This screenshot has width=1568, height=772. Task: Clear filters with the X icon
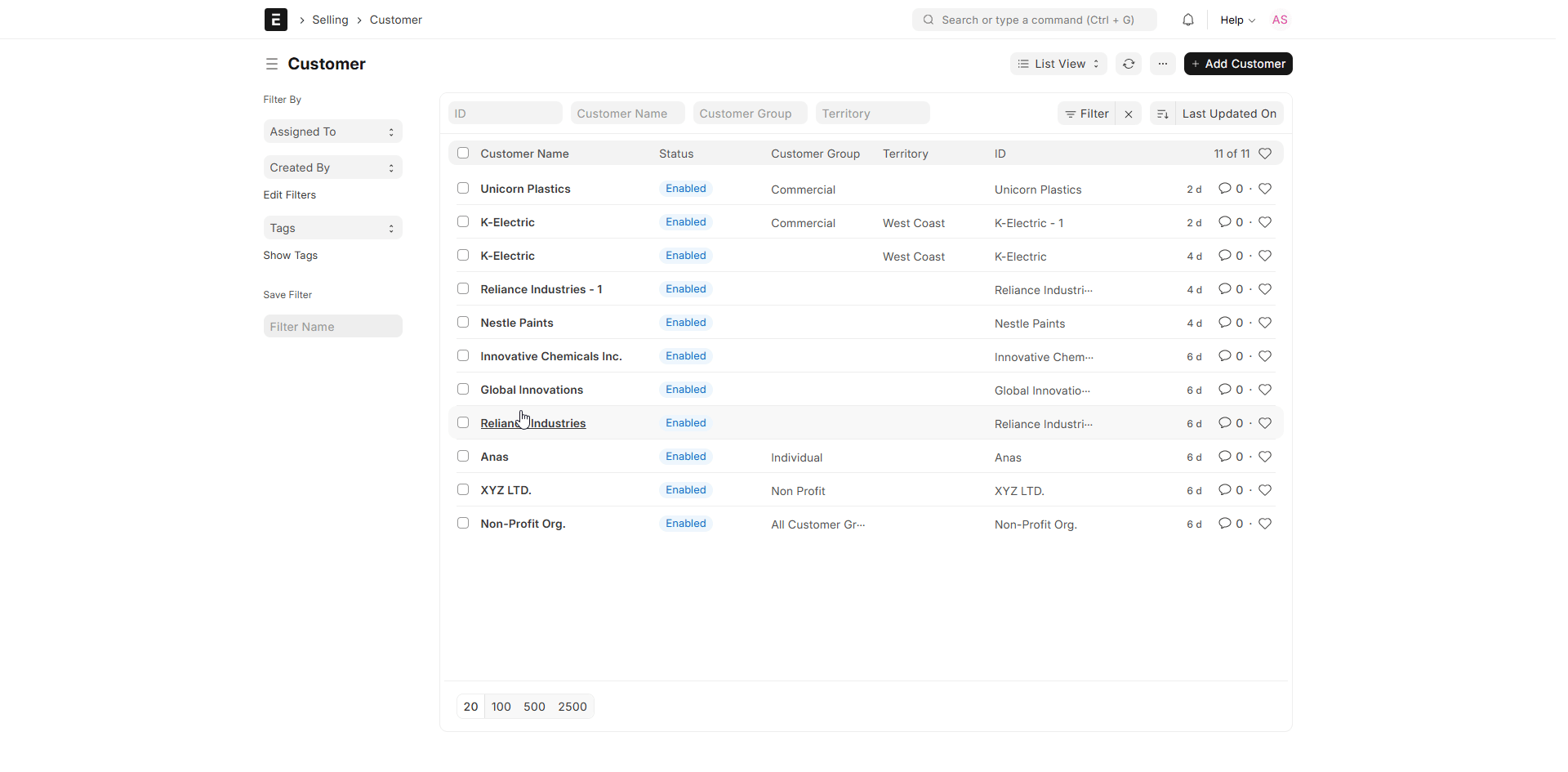click(x=1129, y=114)
